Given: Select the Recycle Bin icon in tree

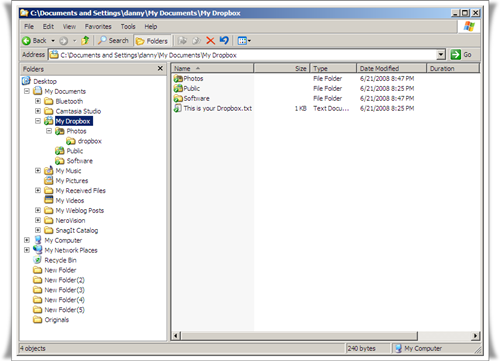Looking at the screenshot, I should [38, 260].
